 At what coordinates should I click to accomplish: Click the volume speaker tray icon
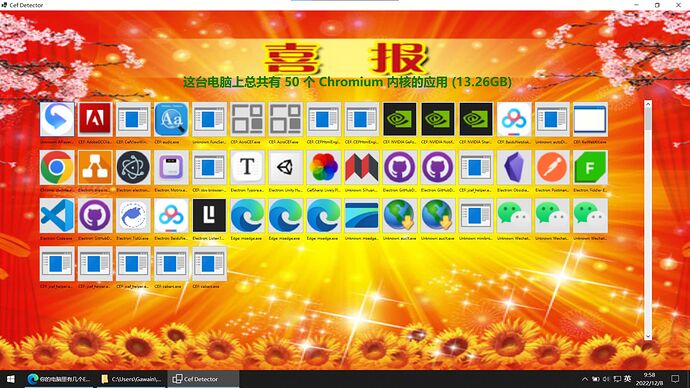click(x=606, y=379)
